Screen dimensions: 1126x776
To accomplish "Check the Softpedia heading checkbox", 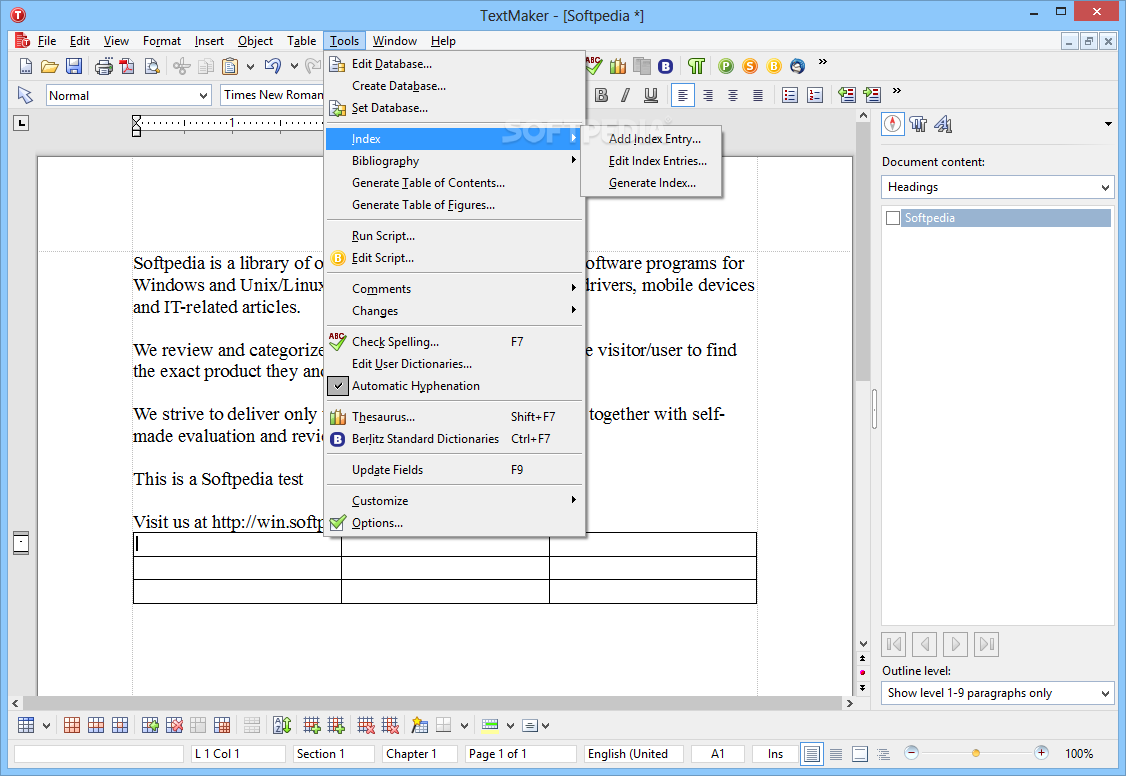I will tap(893, 218).
